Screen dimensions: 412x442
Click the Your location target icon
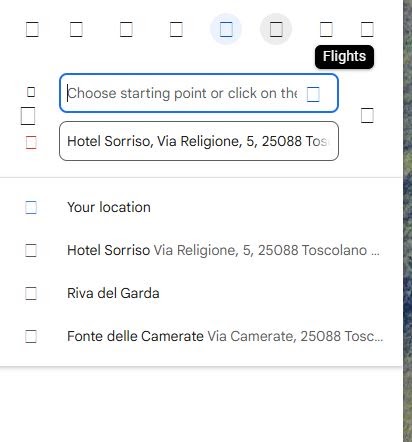pos(31,207)
